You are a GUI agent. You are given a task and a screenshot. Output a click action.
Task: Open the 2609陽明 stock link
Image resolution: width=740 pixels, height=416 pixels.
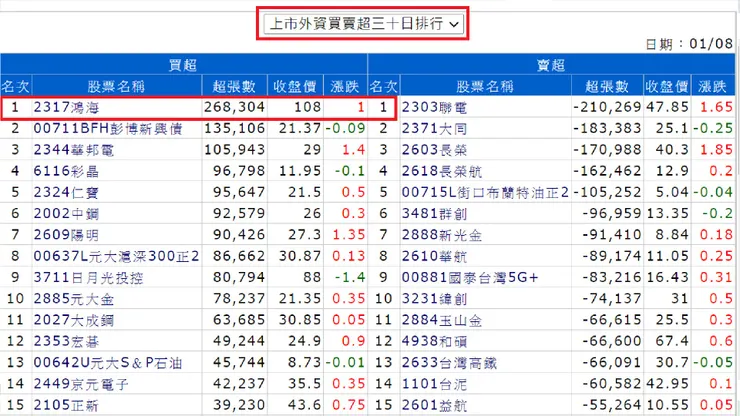(67, 235)
